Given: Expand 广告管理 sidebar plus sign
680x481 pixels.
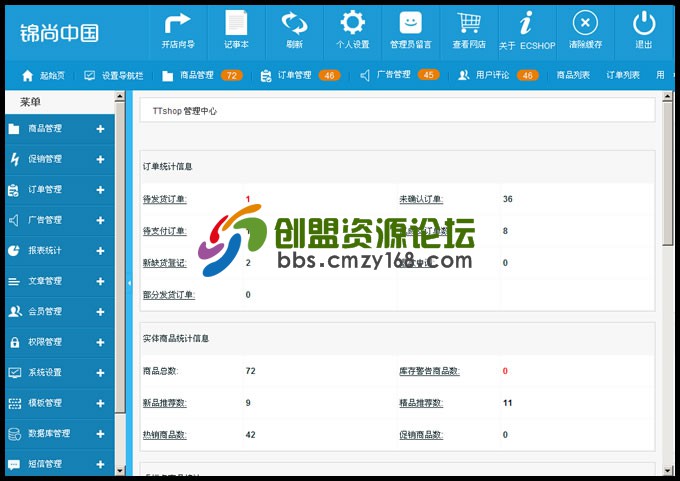Looking at the screenshot, I should (100, 220).
